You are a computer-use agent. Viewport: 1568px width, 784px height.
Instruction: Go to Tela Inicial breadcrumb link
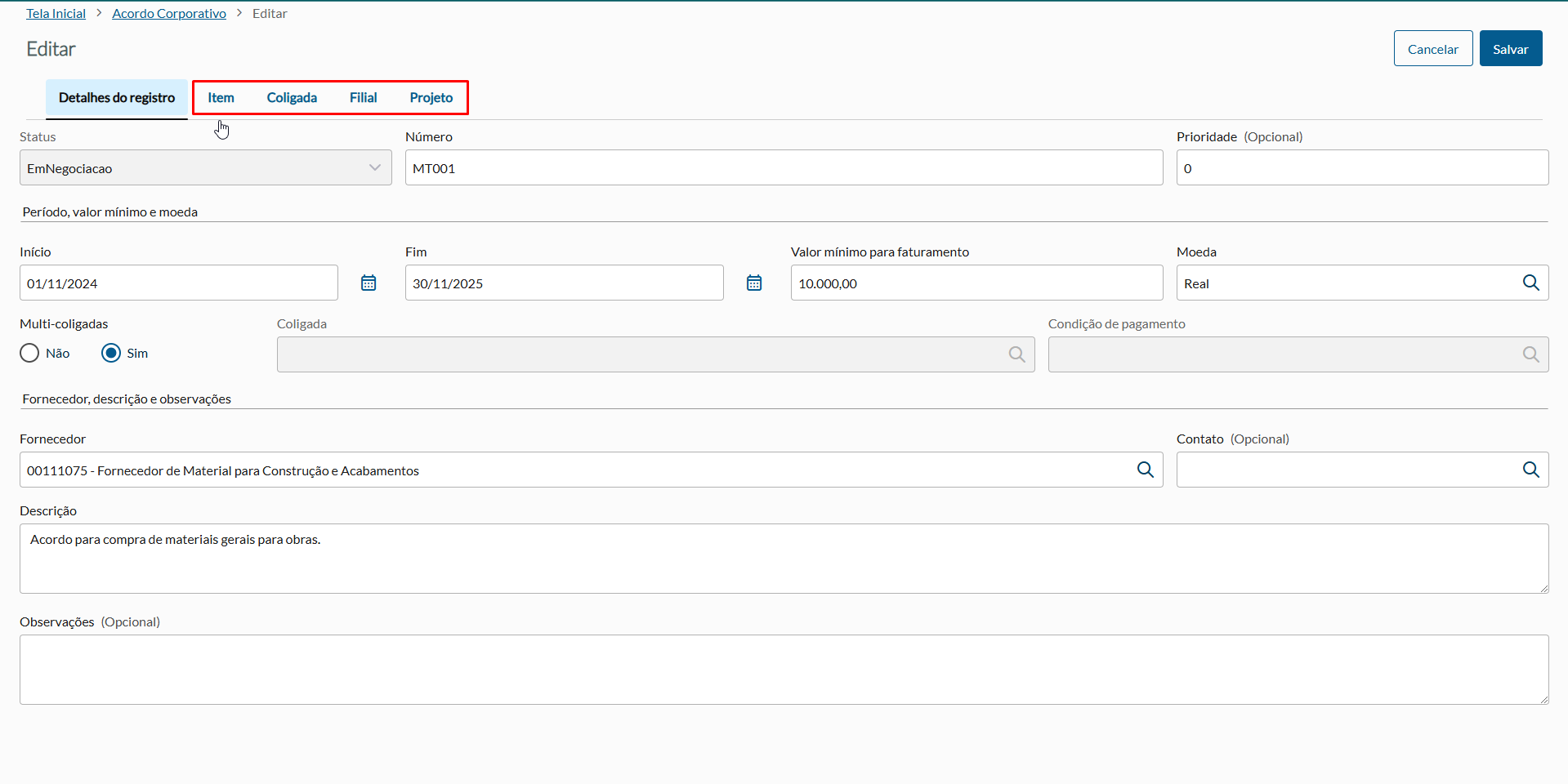click(x=56, y=14)
